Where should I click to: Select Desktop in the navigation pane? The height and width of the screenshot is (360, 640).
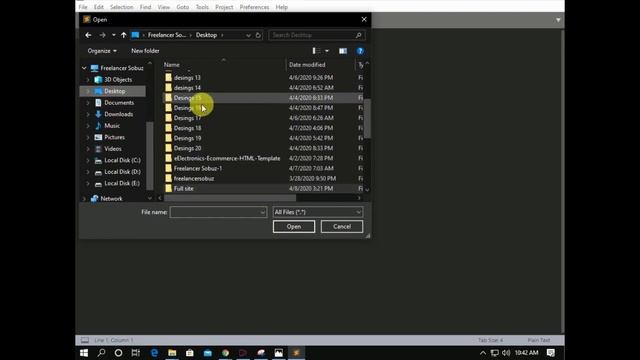(x=115, y=91)
